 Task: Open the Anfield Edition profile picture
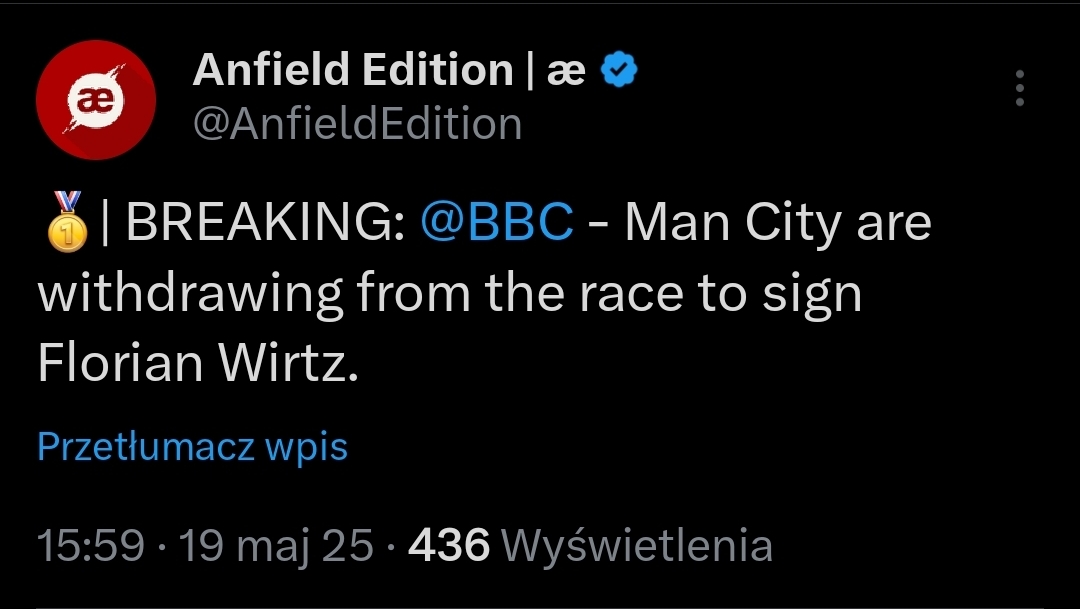(x=95, y=99)
